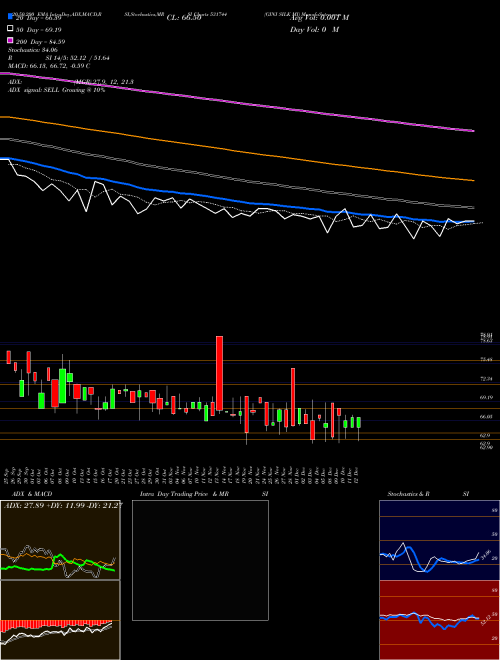Click the first red candlestick at chart start
The height and width of the screenshot is (660, 500).
(8, 357)
